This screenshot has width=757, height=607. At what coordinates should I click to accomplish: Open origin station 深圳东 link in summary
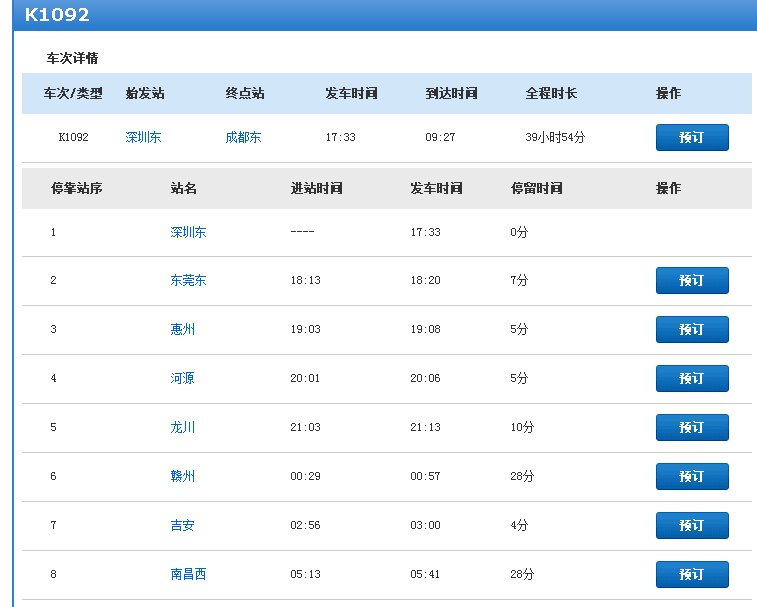click(143, 137)
